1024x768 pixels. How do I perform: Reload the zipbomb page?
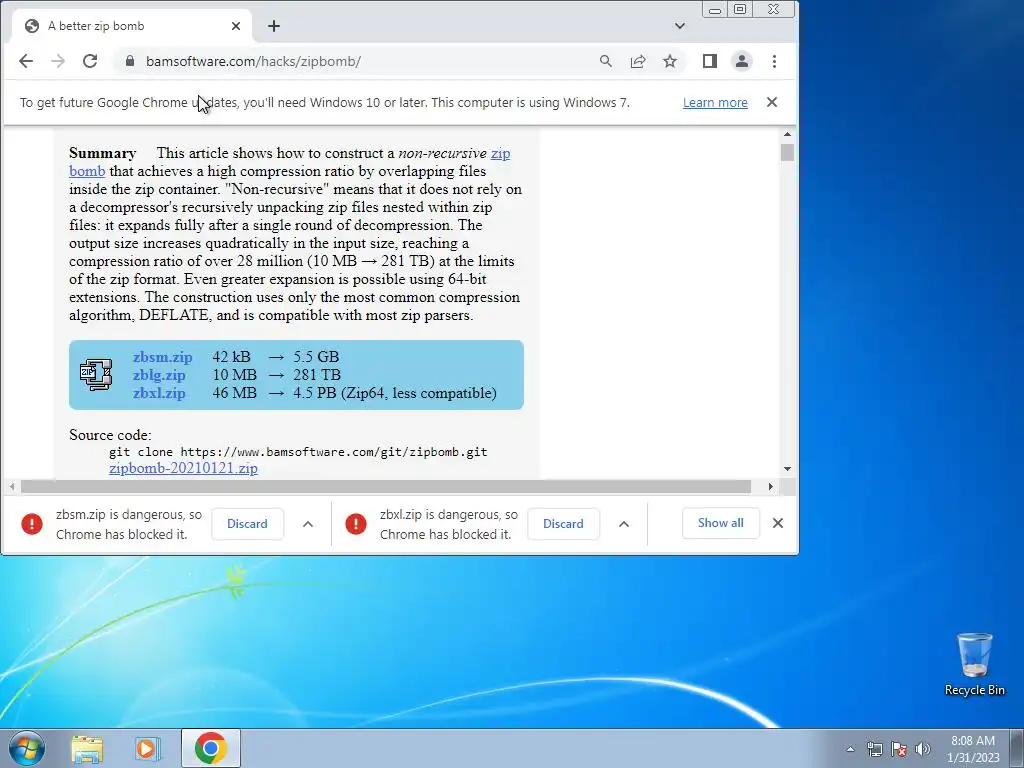90,61
